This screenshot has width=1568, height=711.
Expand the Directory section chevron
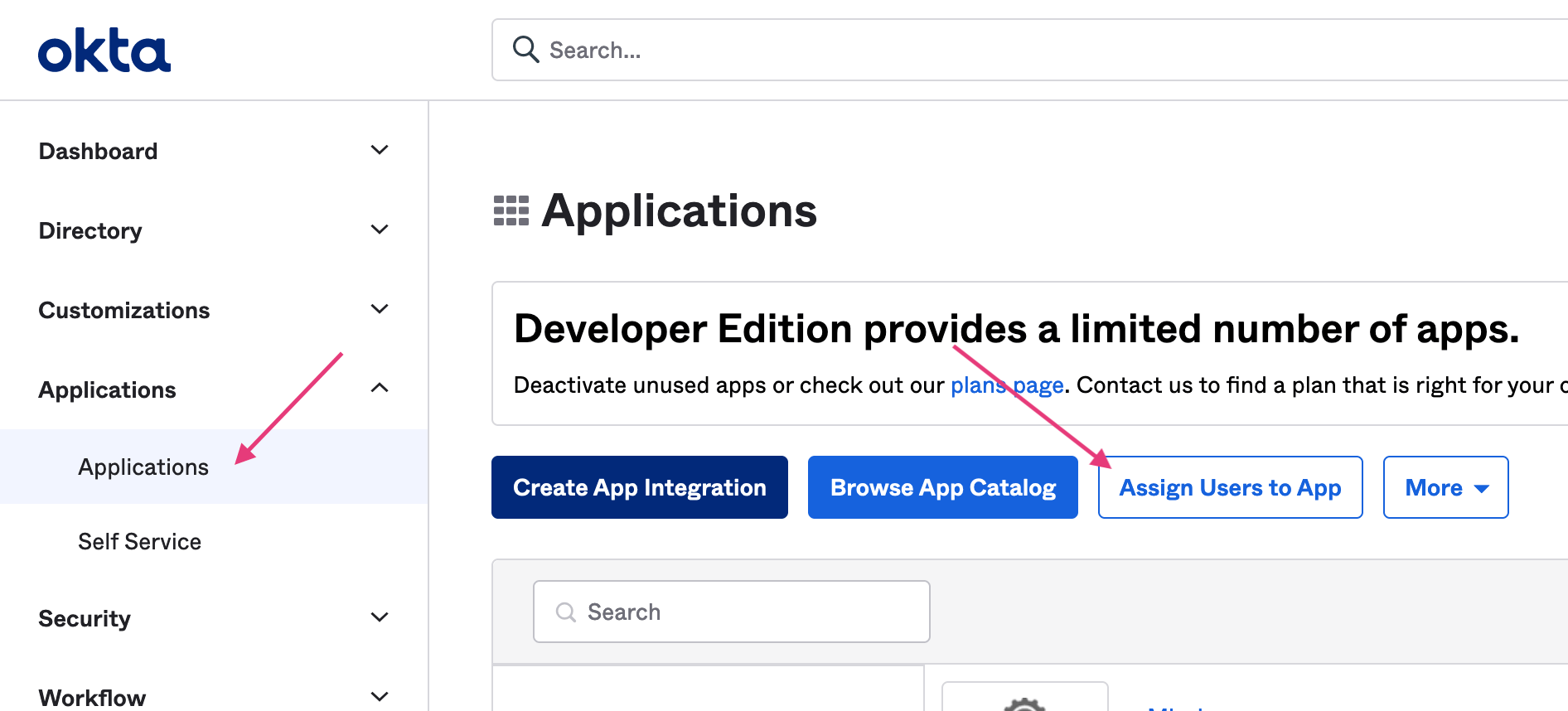click(380, 230)
